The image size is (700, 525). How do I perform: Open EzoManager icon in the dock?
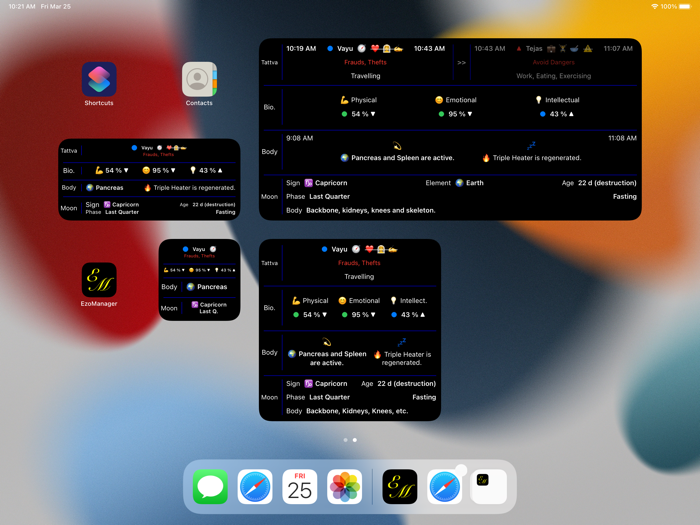coord(400,487)
